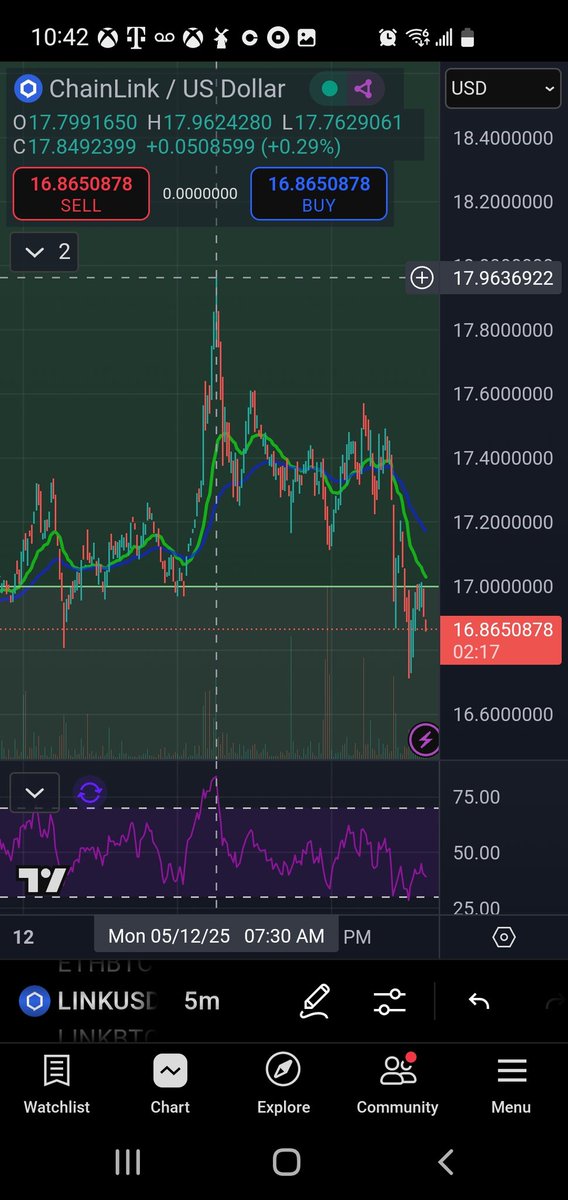Switch to the Explore tab
Image resolution: width=568 pixels, height=1200 pixels.
pyautogui.click(x=283, y=1084)
